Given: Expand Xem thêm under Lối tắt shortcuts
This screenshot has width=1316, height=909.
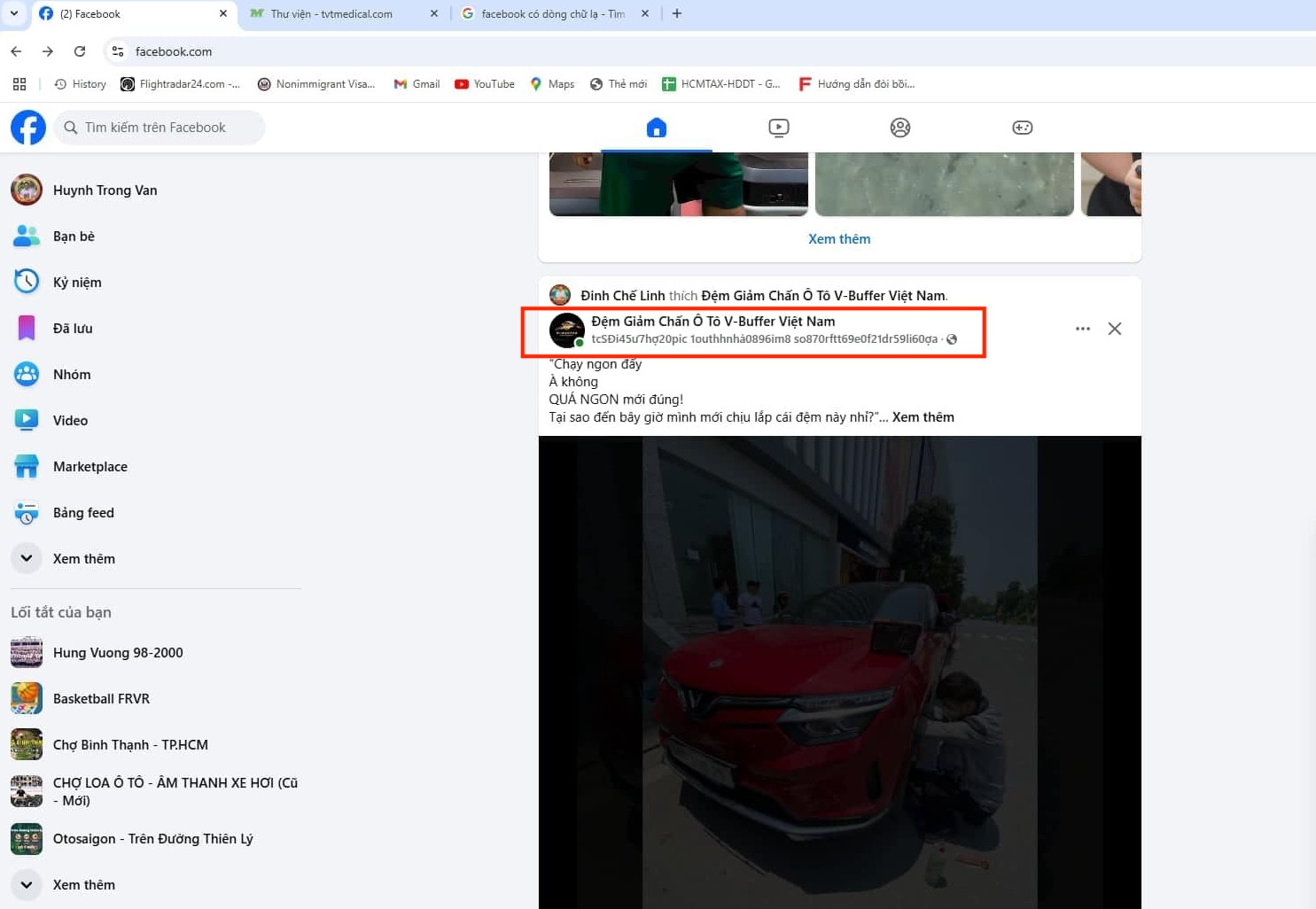Looking at the screenshot, I should (x=83, y=885).
